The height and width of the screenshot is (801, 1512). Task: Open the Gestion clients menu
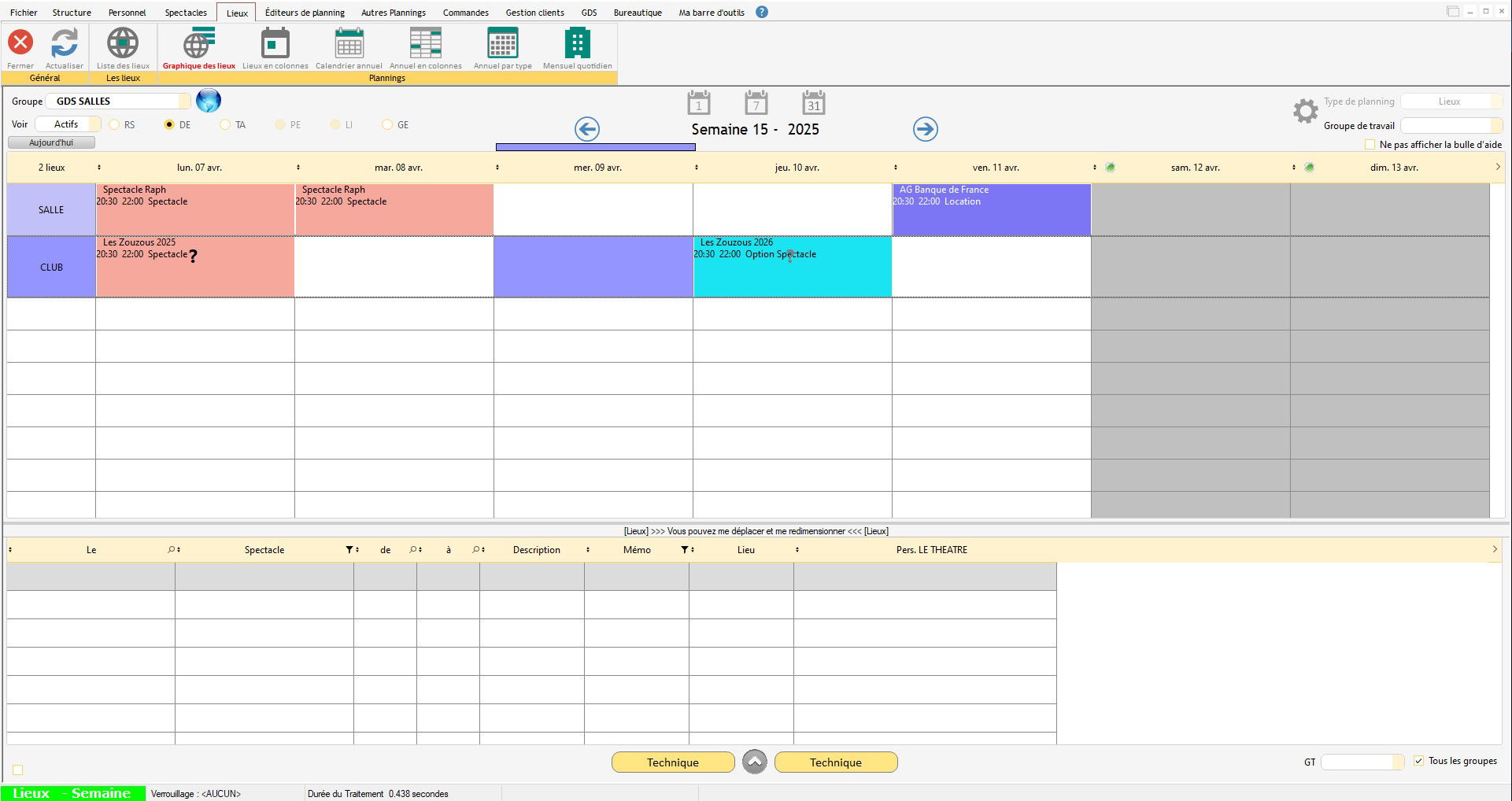click(x=534, y=13)
